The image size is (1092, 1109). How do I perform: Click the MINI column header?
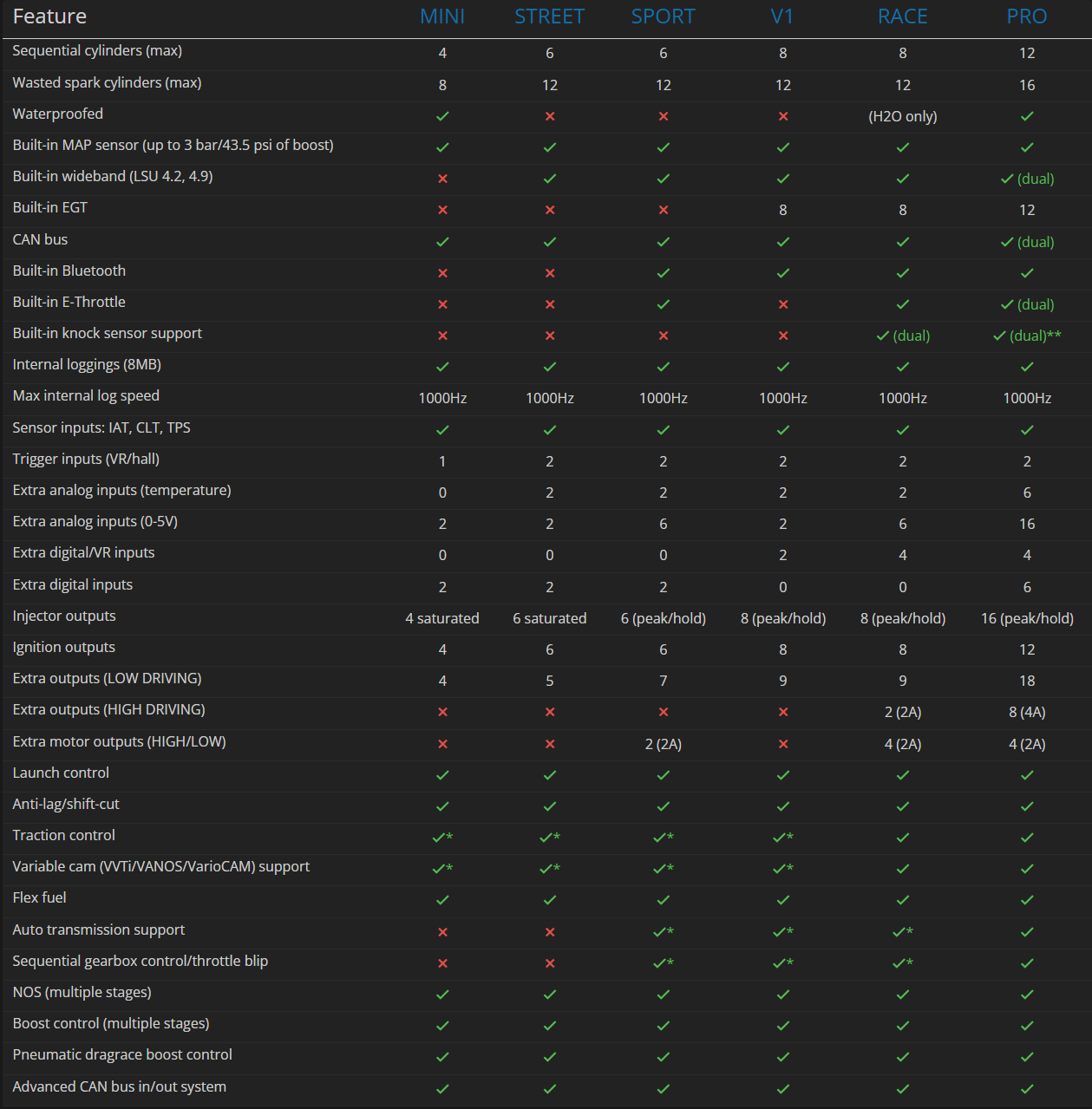(442, 16)
